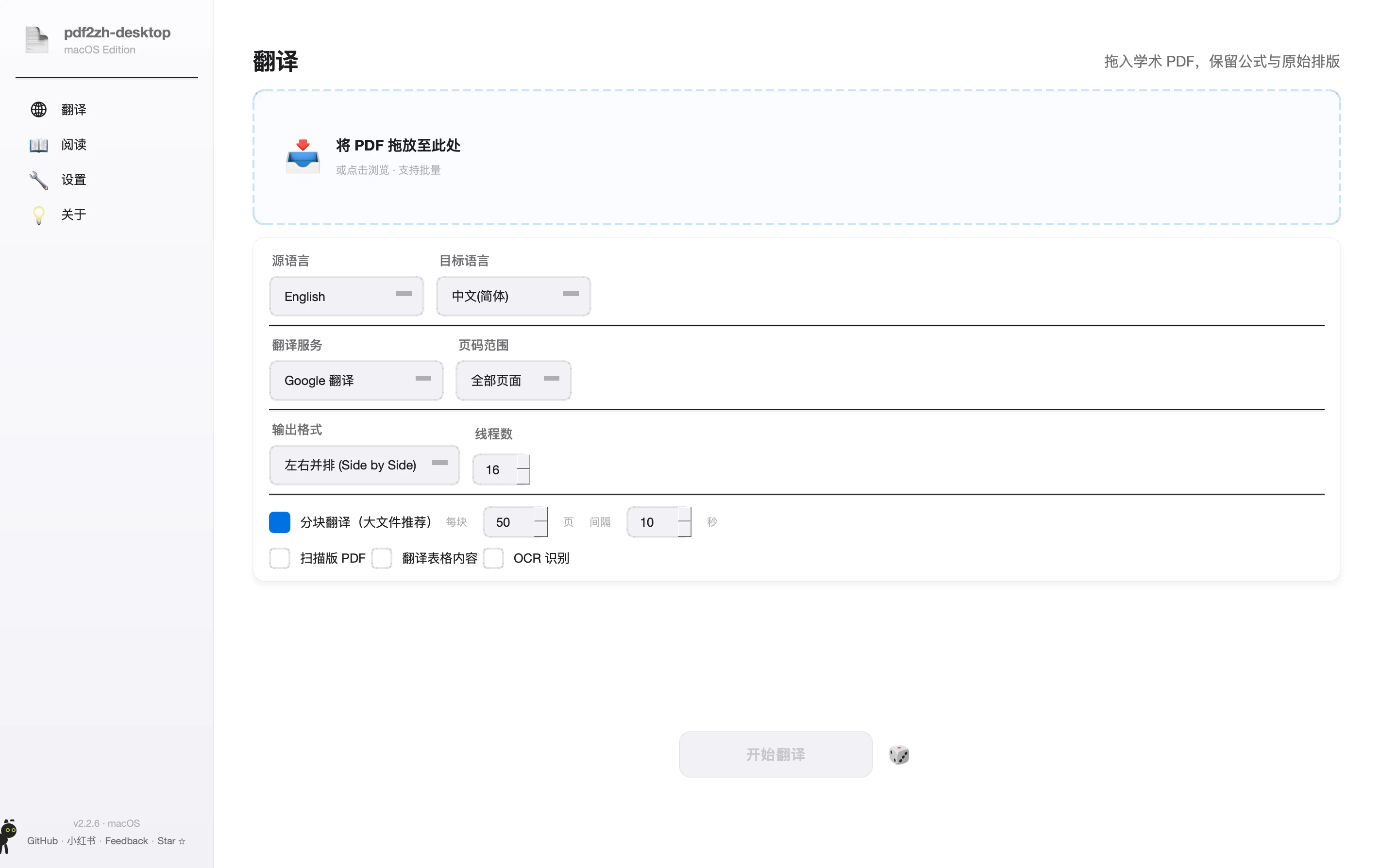The image size is (1380, 868).
Task: Open the 翻译 sidebar page
Action: tap(107, 109)
